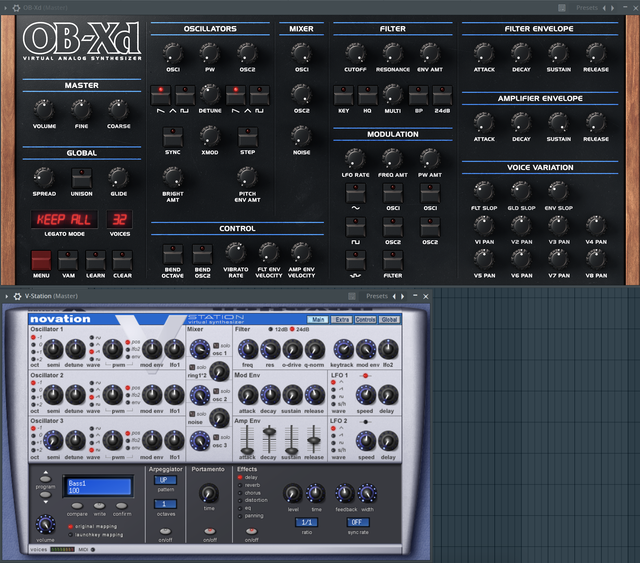
Task: Toggle the BEND OCTAVE switch
Action: tap(173, 254)
